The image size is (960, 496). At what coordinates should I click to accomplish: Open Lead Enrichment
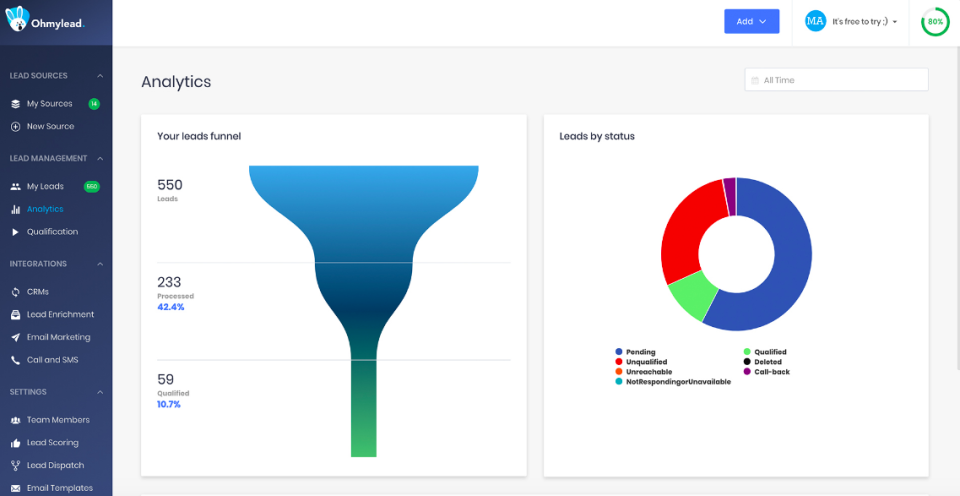click(61, 315)
